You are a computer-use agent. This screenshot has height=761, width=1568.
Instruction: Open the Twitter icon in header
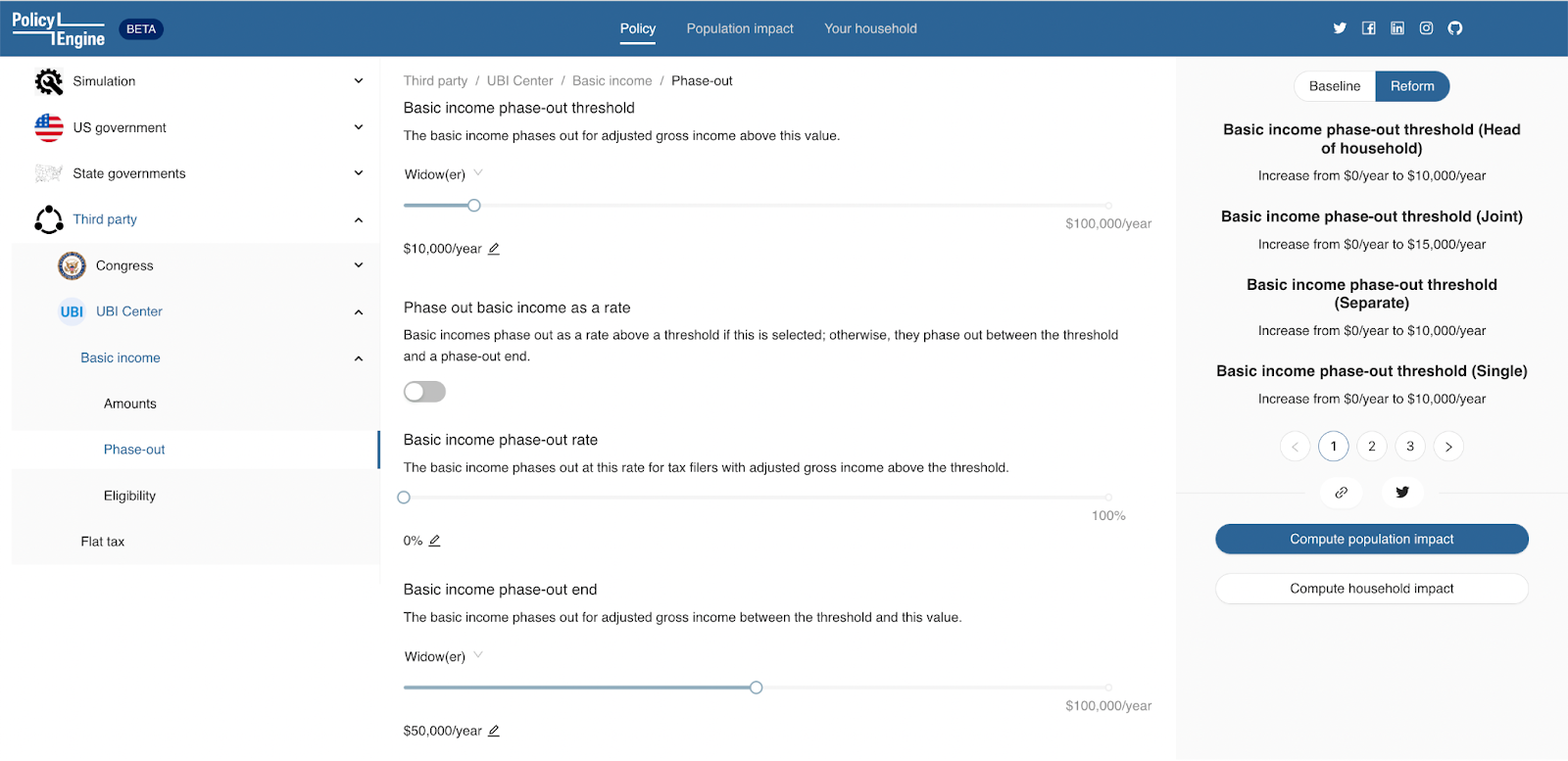tap(1340, 28)
